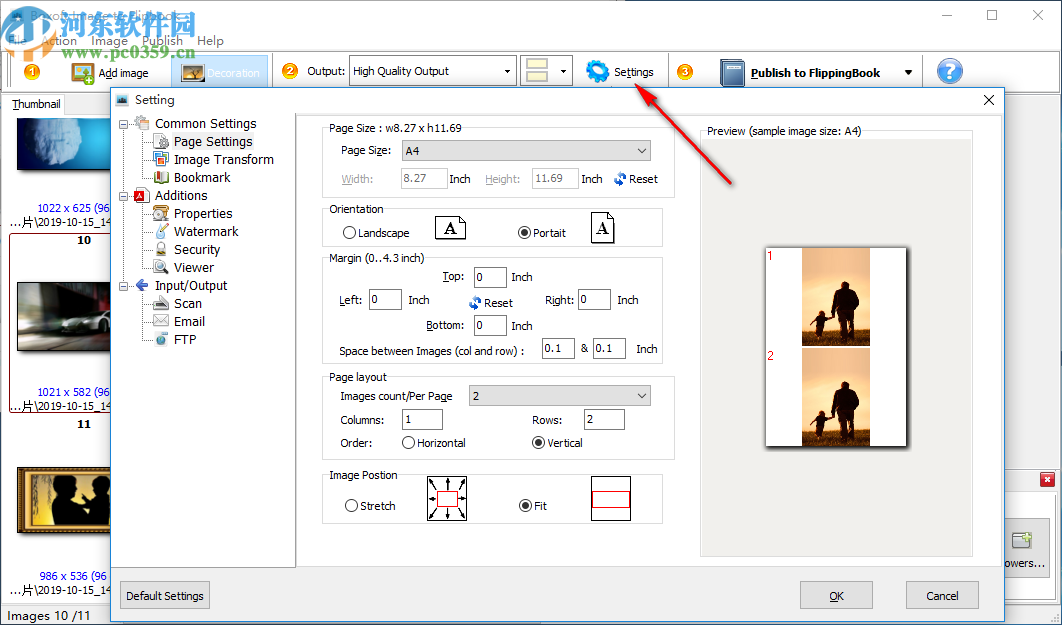This screenshot has height=625, width=1062.
Task: Select Landscape orientation
Action: (349, 232)
